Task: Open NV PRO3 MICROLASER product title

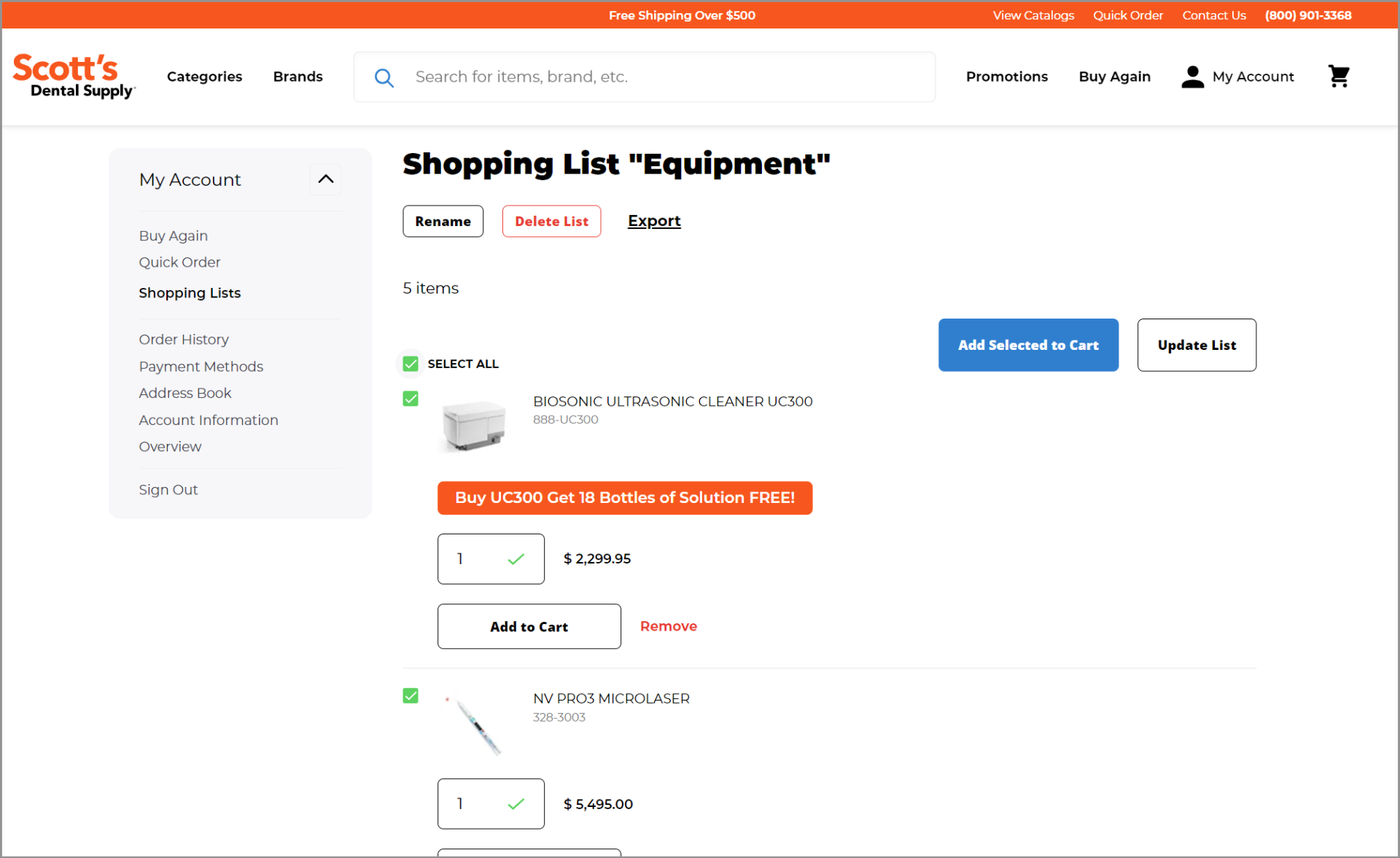Action: (x=611, y=699)
